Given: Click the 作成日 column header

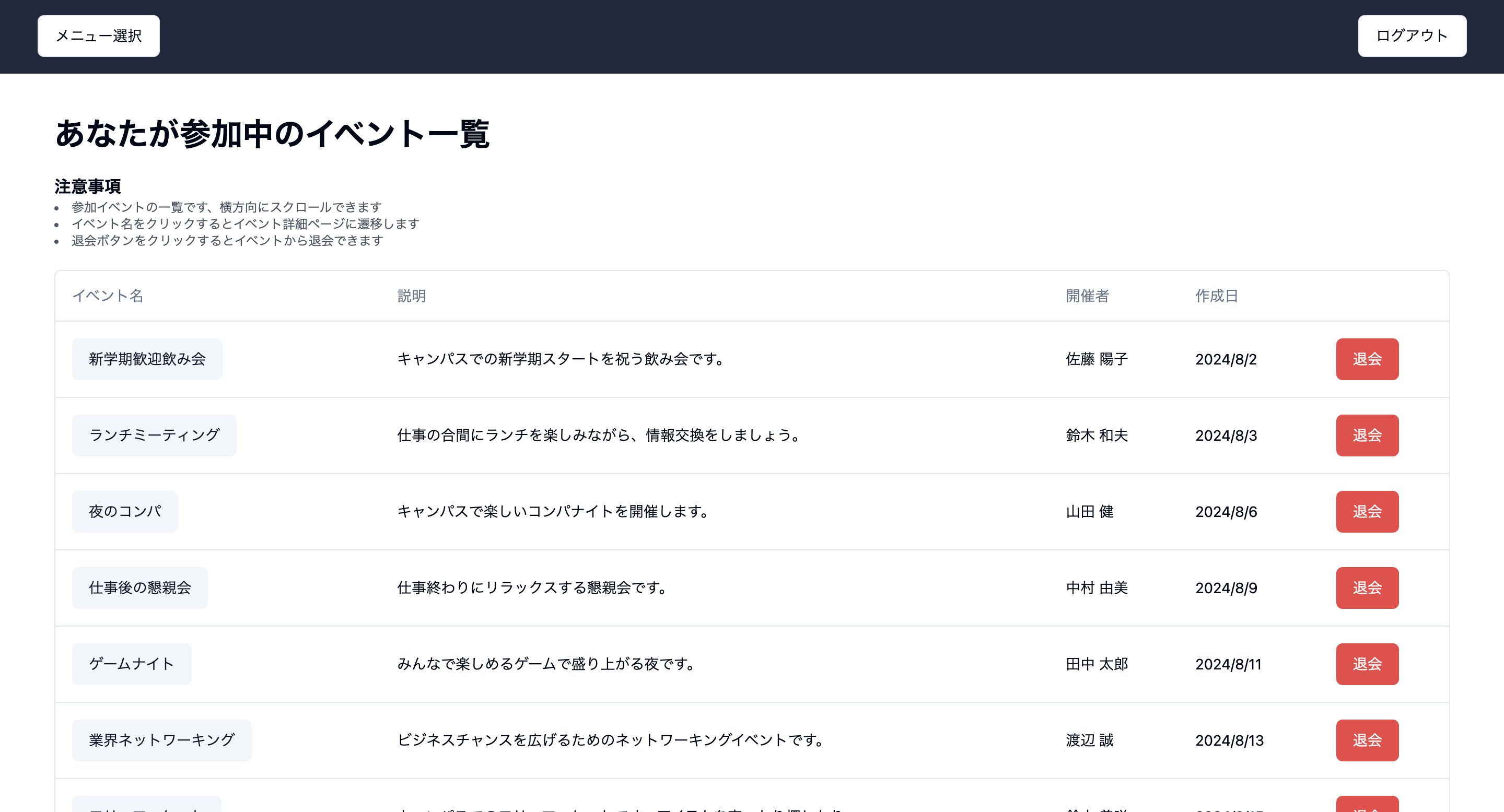Looking at the screenshot, I should (x=1216, y=296).
